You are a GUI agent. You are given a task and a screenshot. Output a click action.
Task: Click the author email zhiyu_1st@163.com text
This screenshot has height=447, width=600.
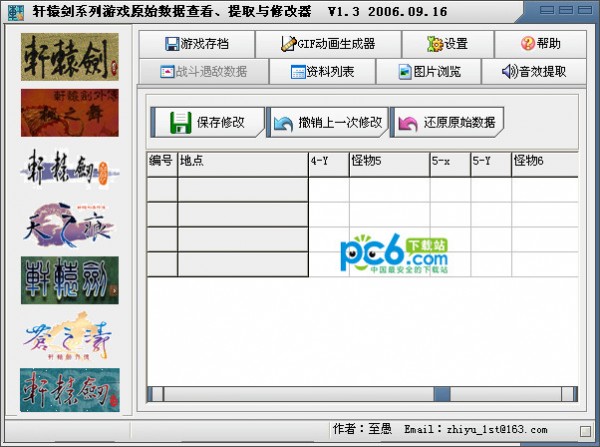click(x=497, y=429)
